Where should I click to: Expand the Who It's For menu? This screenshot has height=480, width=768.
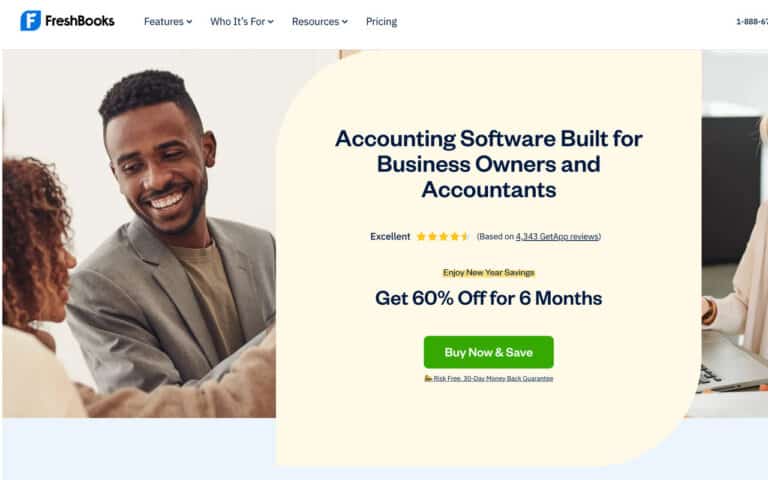click(242, 22)
